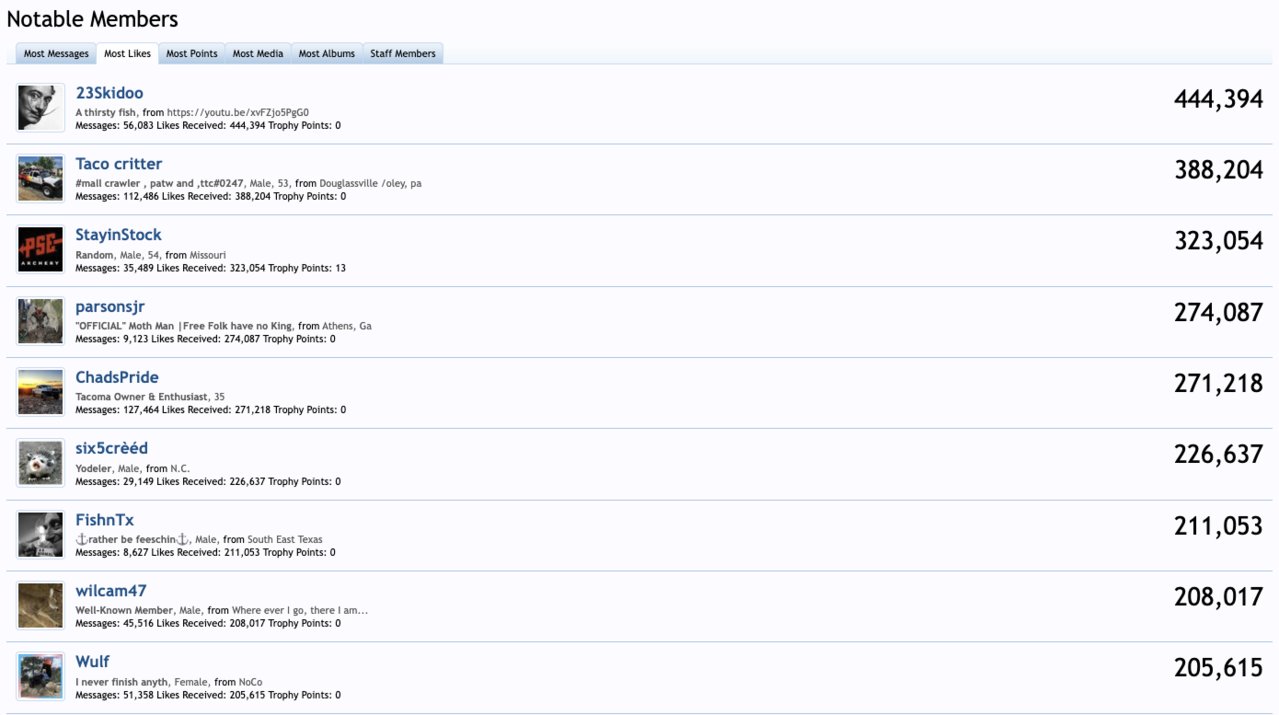Click the large 274,087 likes count

click(x=1219, y=313)
